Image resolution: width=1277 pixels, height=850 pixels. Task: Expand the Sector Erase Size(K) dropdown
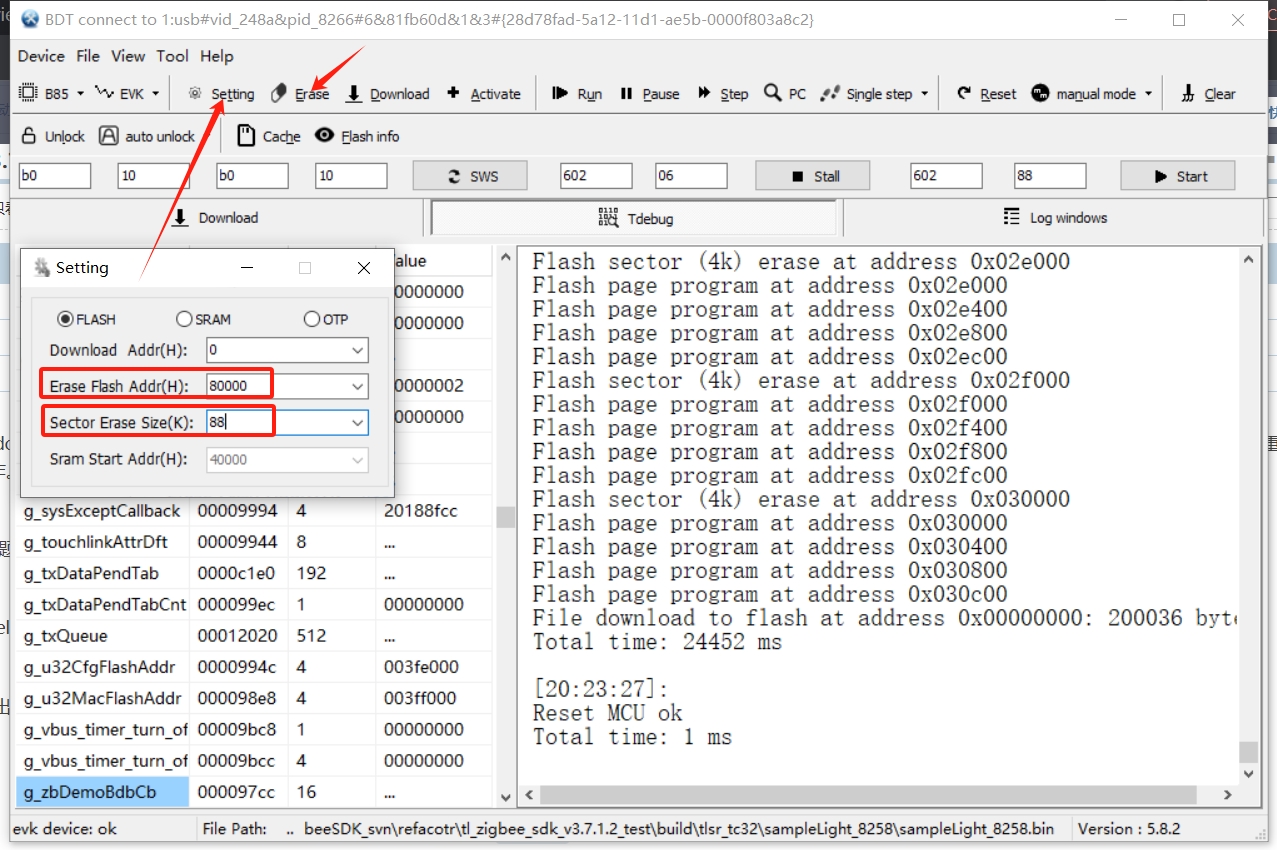[358, 423]
